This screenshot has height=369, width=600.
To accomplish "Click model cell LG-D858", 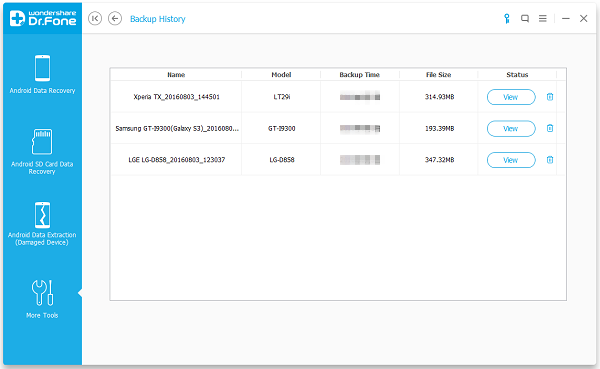I will point(282,160).
